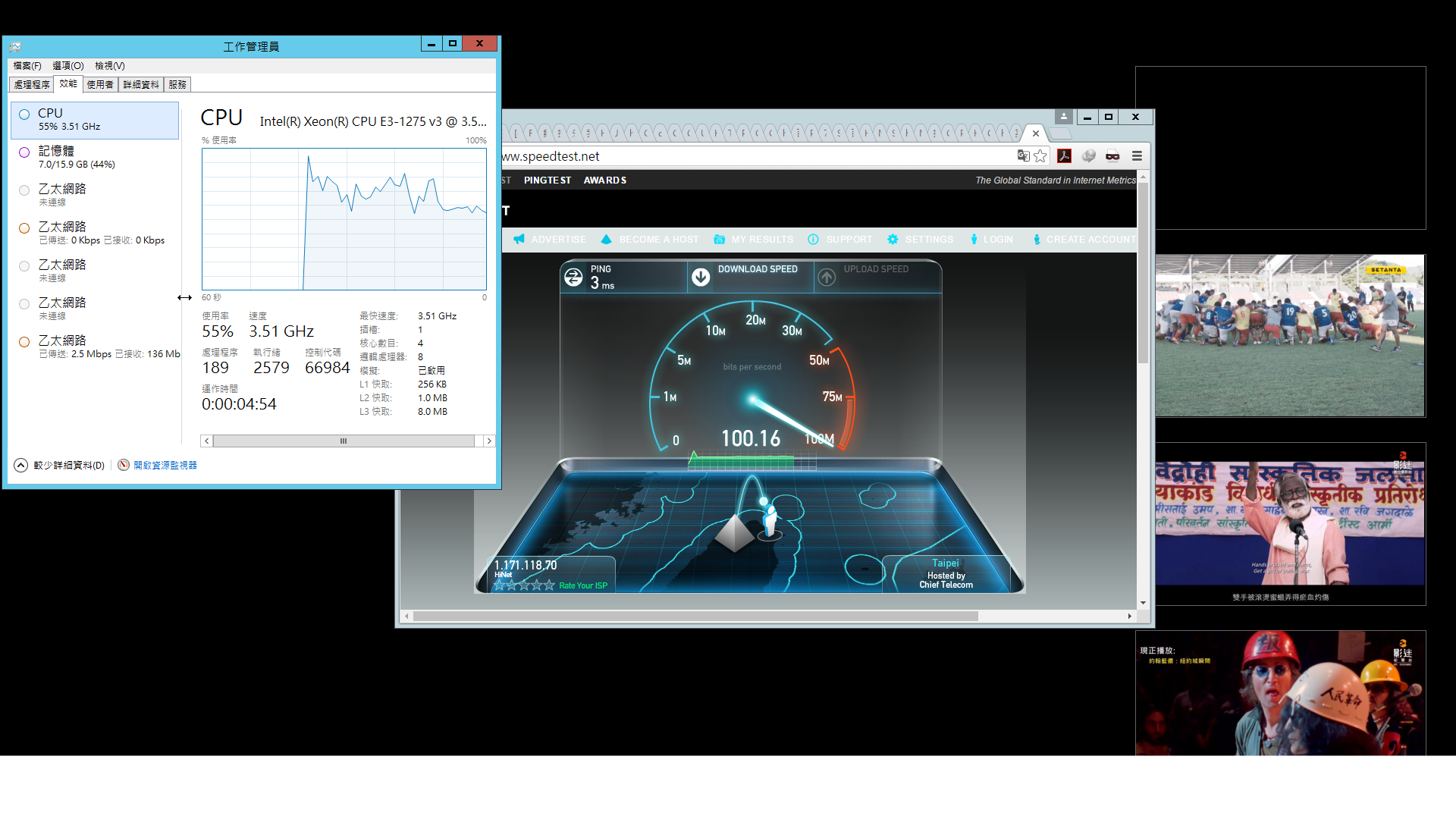Click the Upload Speed up-arrow icon

point(827,278)
